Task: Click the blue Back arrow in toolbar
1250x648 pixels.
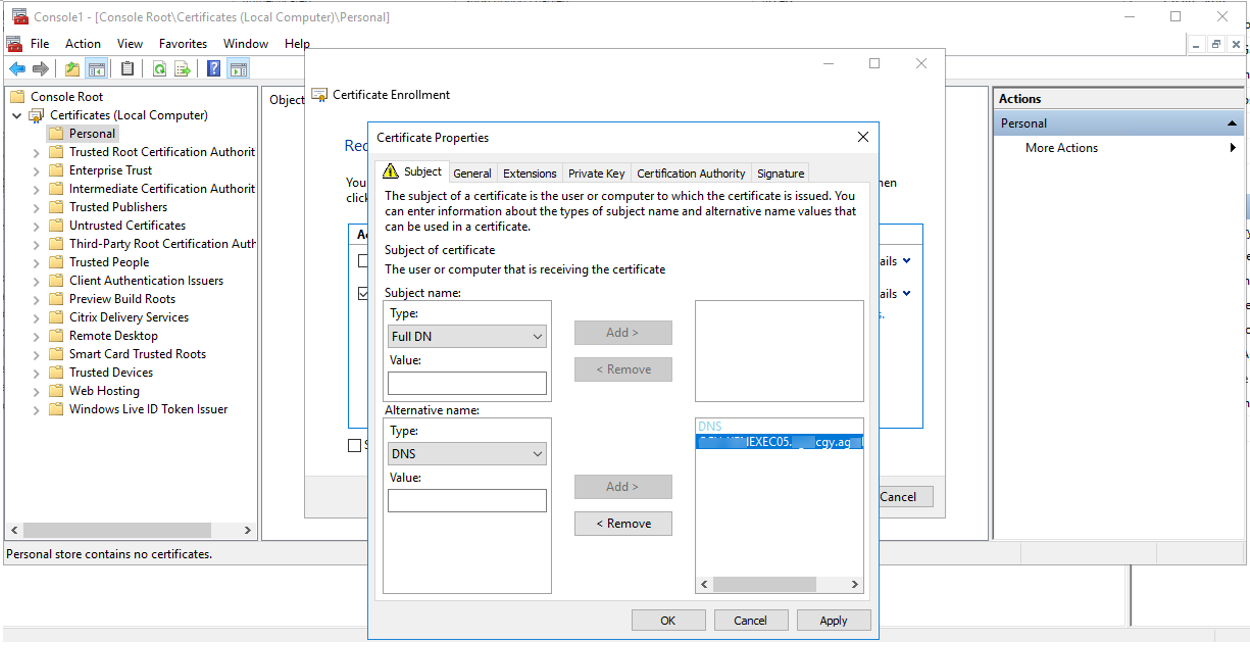Action: (17, 69)
